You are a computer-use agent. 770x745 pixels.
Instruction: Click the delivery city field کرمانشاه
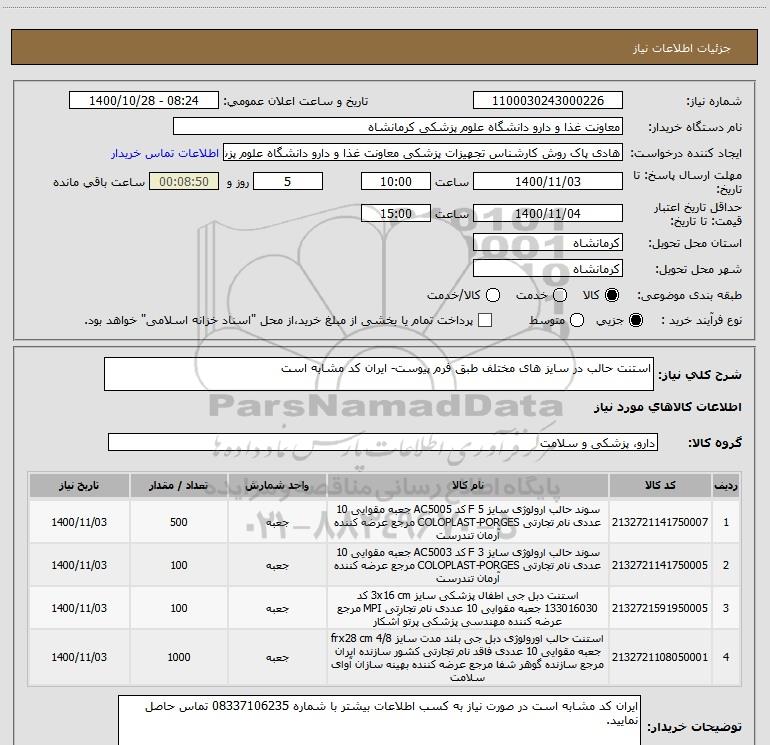[548, 269]
